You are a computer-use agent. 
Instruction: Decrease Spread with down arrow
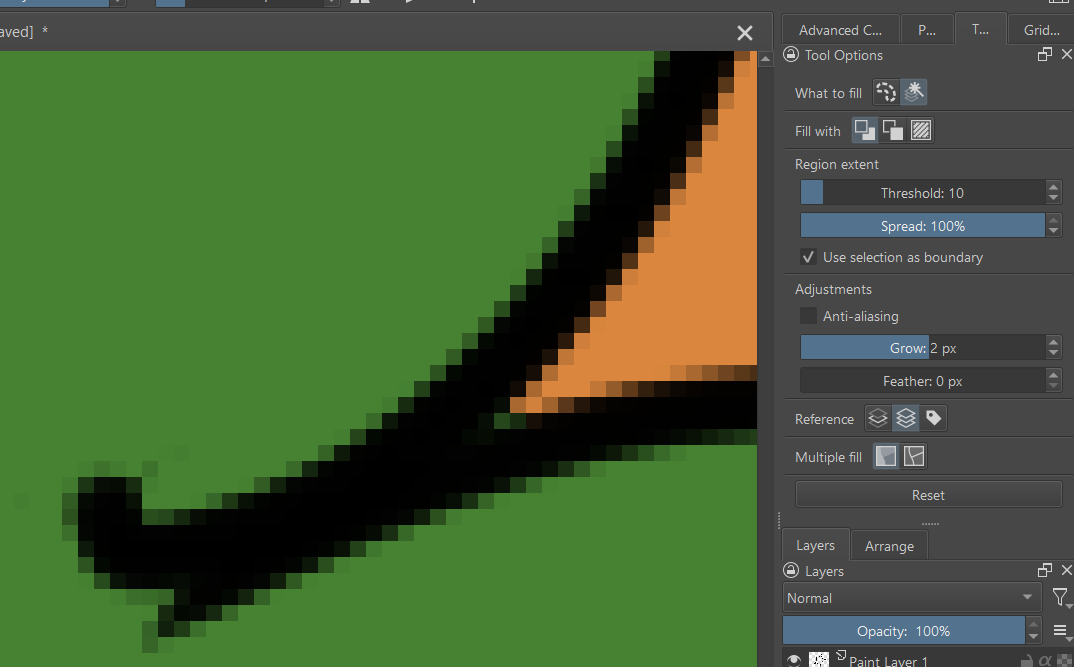(x=1053, y=231)
